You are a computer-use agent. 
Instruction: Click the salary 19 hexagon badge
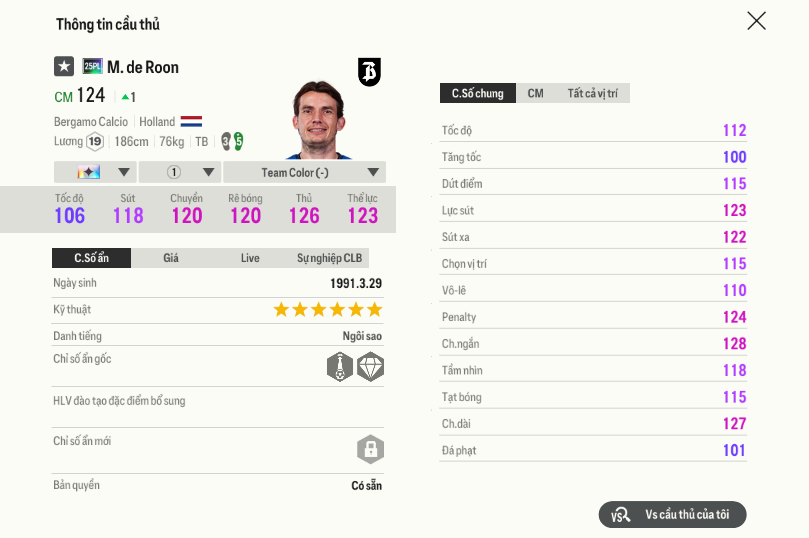point(95,141)
